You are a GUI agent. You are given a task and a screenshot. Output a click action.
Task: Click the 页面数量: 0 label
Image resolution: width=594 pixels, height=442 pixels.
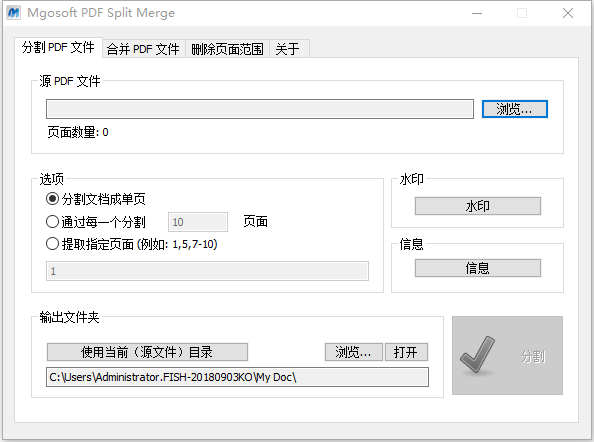78,132
